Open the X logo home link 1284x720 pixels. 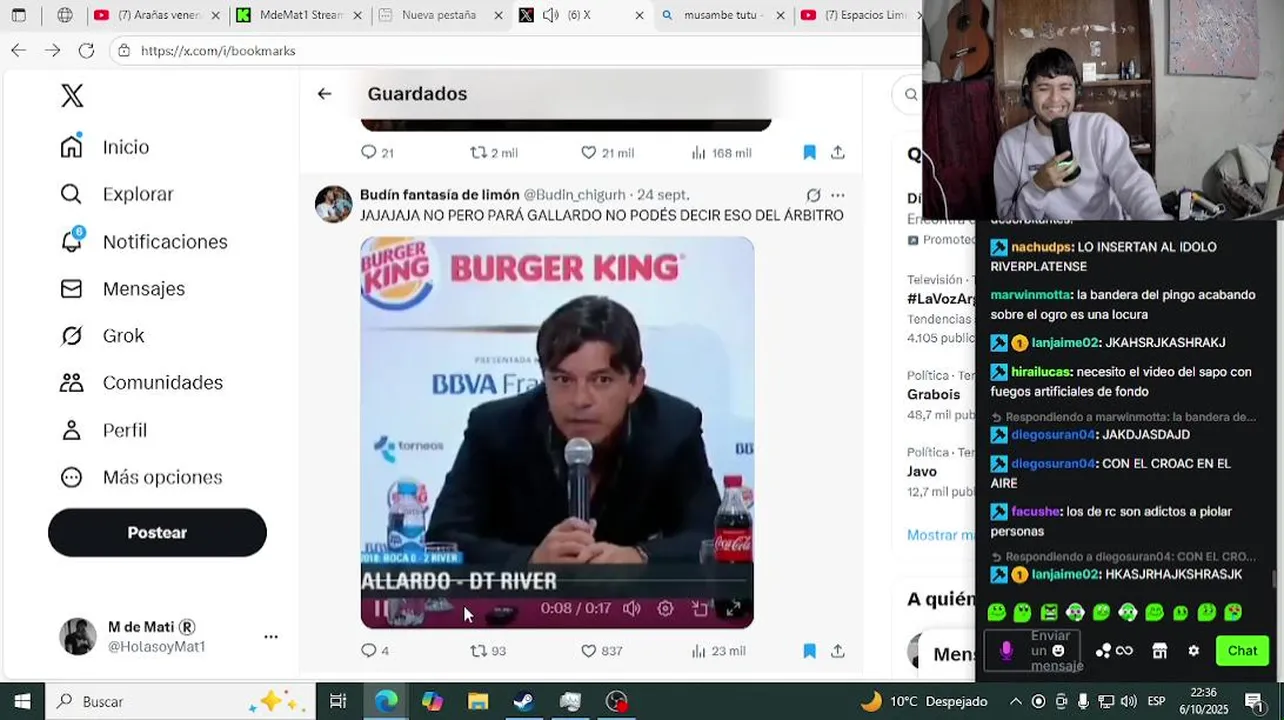tap(72, 96)
